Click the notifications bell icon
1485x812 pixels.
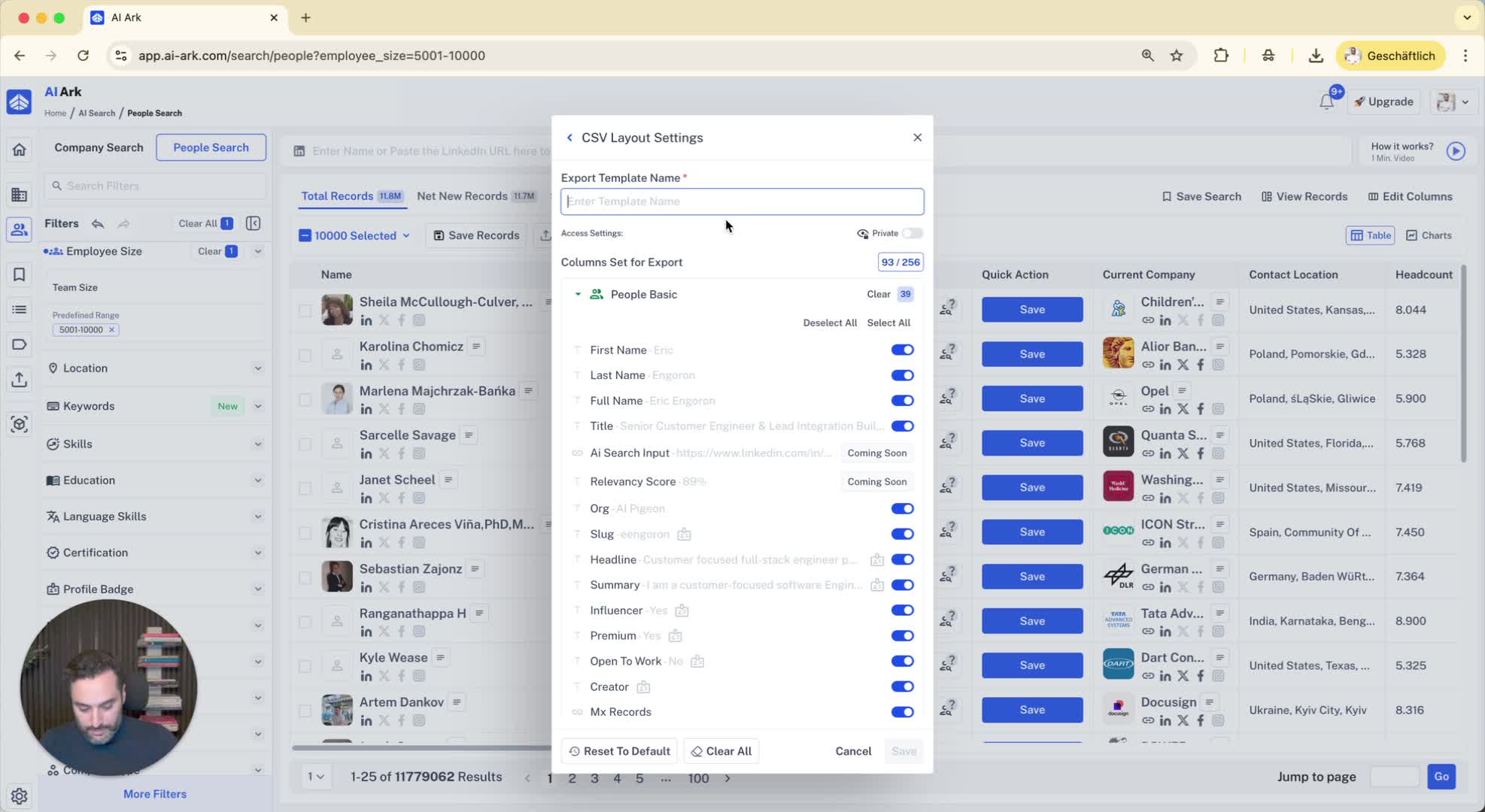(1326, 102)
